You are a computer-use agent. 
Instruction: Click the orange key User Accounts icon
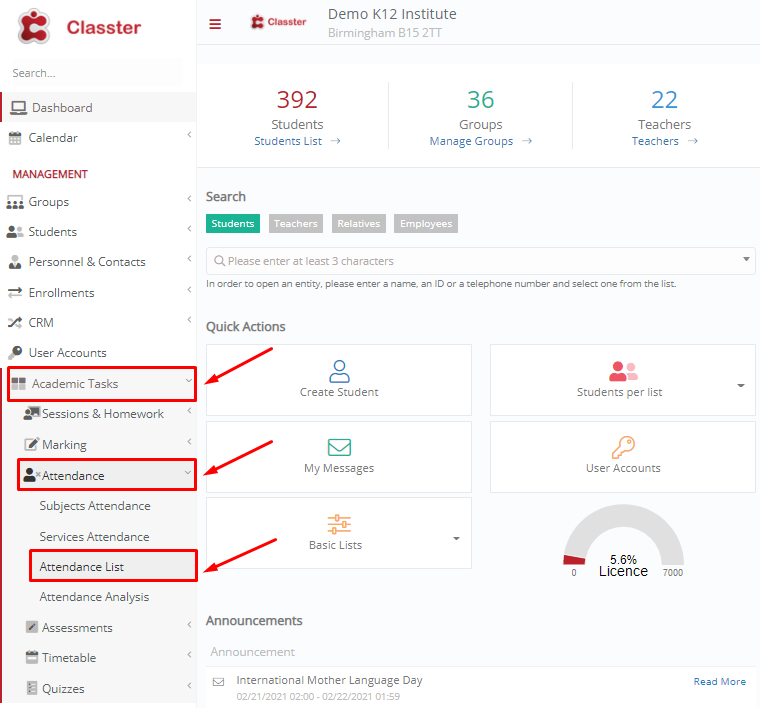[623, 447]
